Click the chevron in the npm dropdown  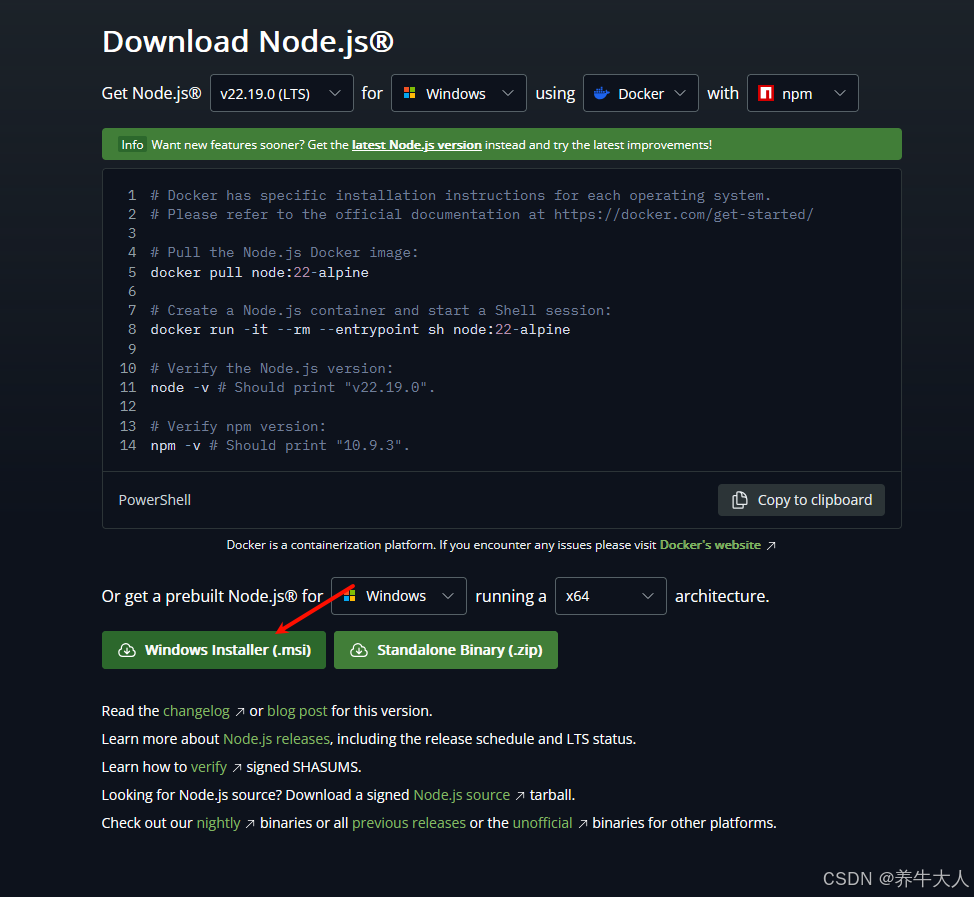[x=840, y=93]
